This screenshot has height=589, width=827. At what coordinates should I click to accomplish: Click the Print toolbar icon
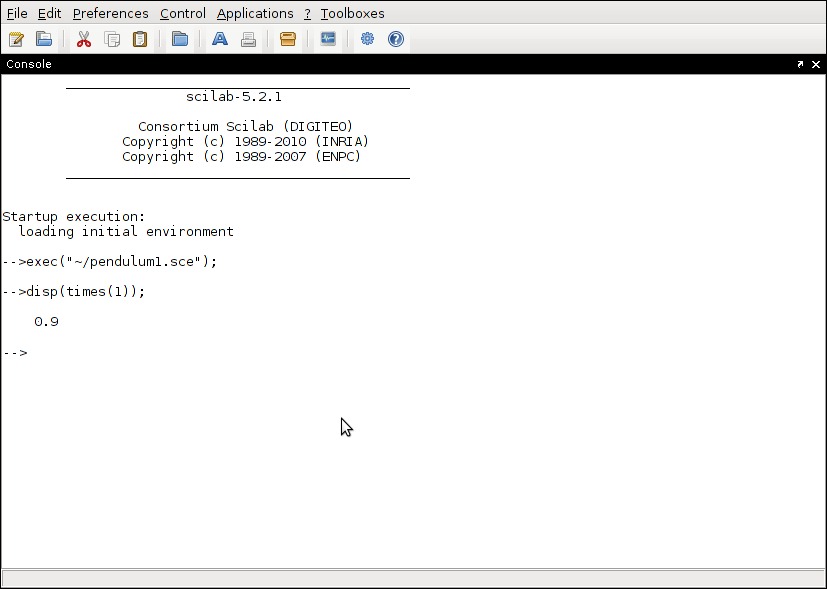248,40
